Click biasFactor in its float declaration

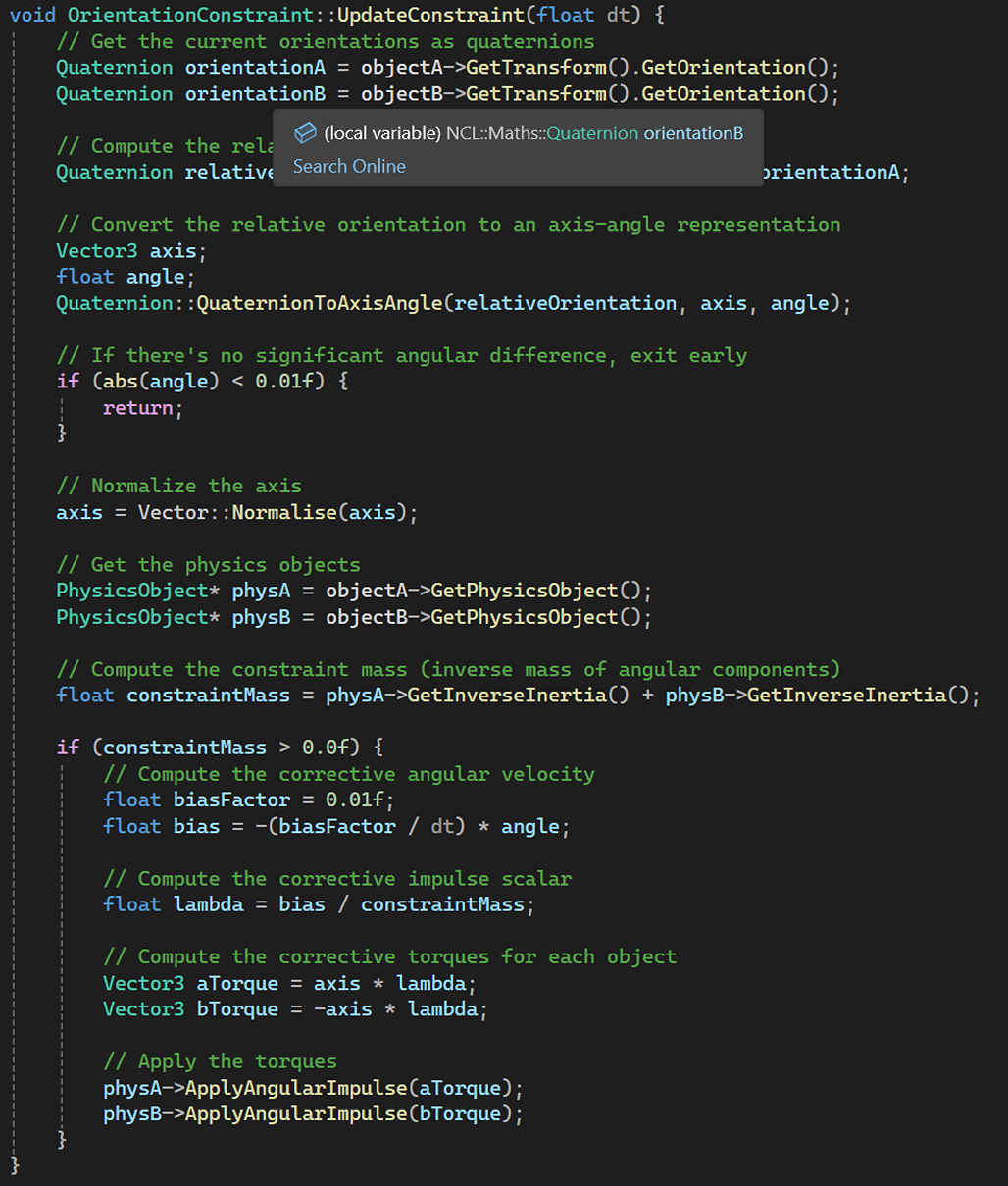(x=231, y=800)
